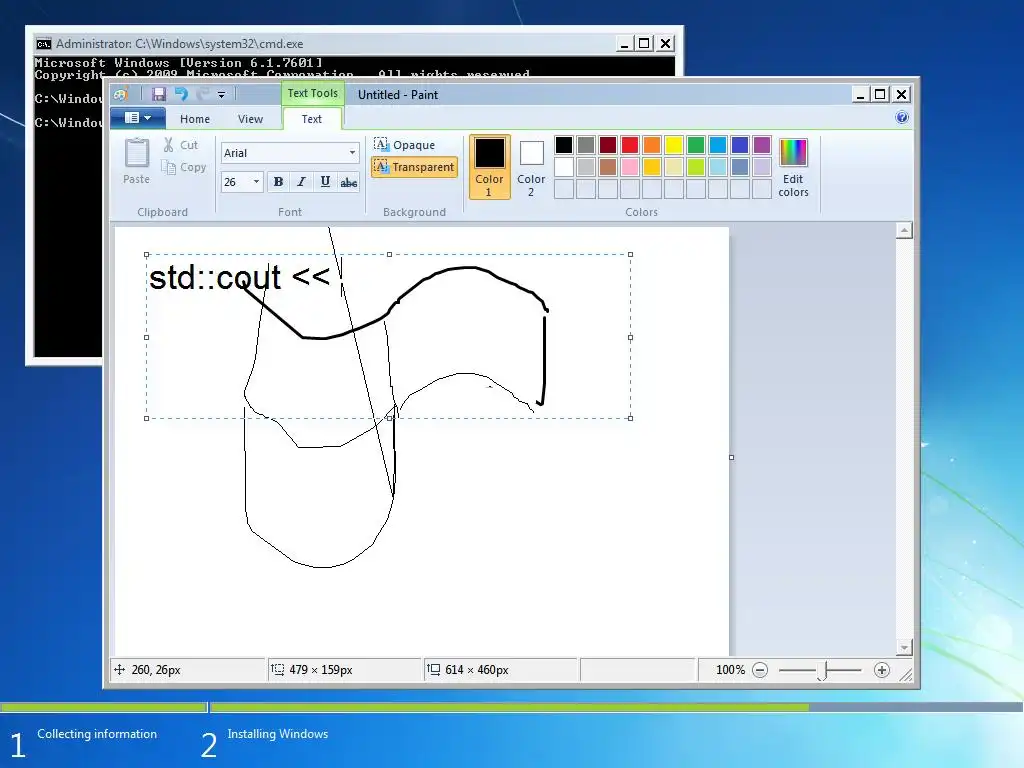The image size is (1024, 768).
Task: Switch to the Home ribbon tab
Action: 195,119
